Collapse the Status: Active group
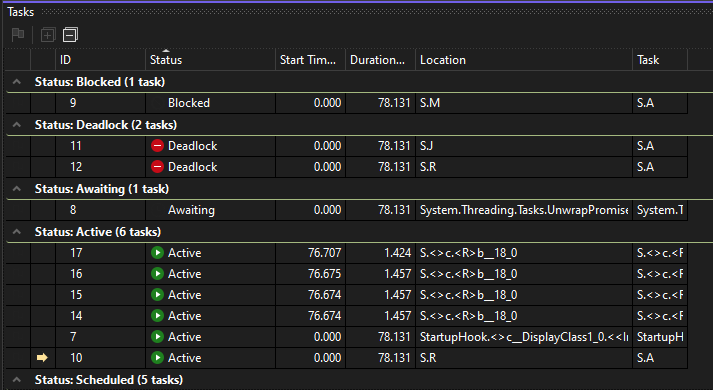This screenshot has height=390, width=713. pos(17,232)
